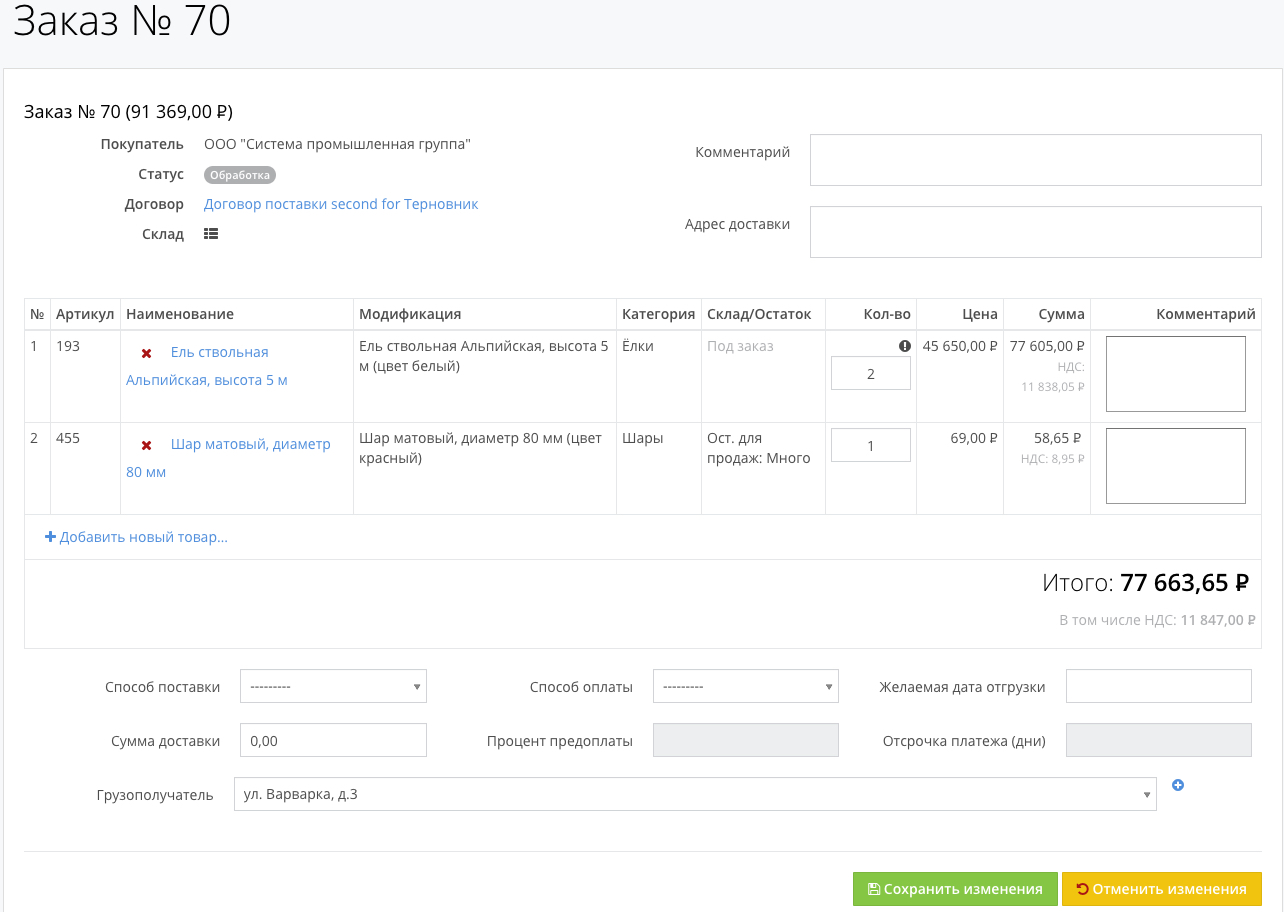Click the Сумма доставки input field
The height and width of the screenshot is (912, 1284).
(x=333, y=741)
